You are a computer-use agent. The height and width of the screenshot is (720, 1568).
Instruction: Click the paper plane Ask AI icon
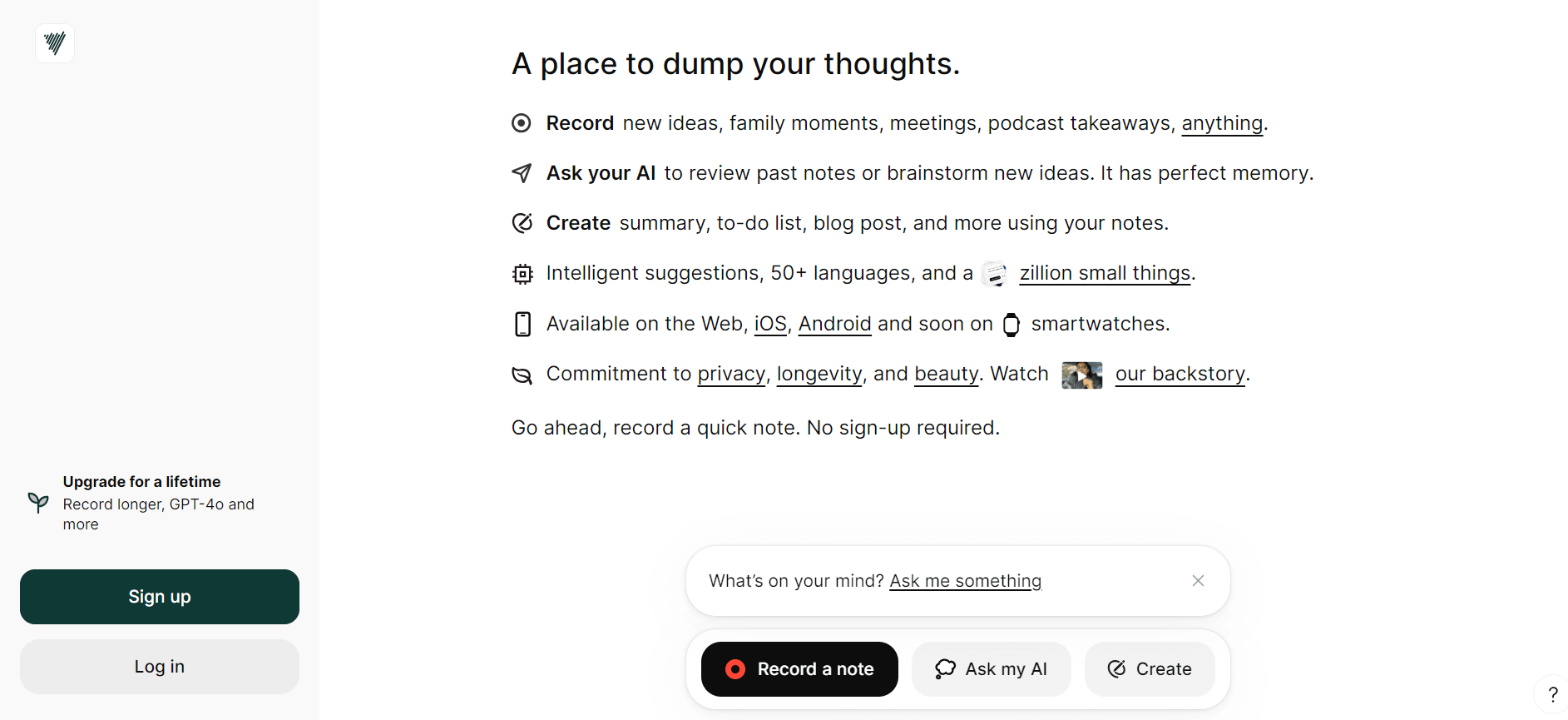click(x=522, y=173)
